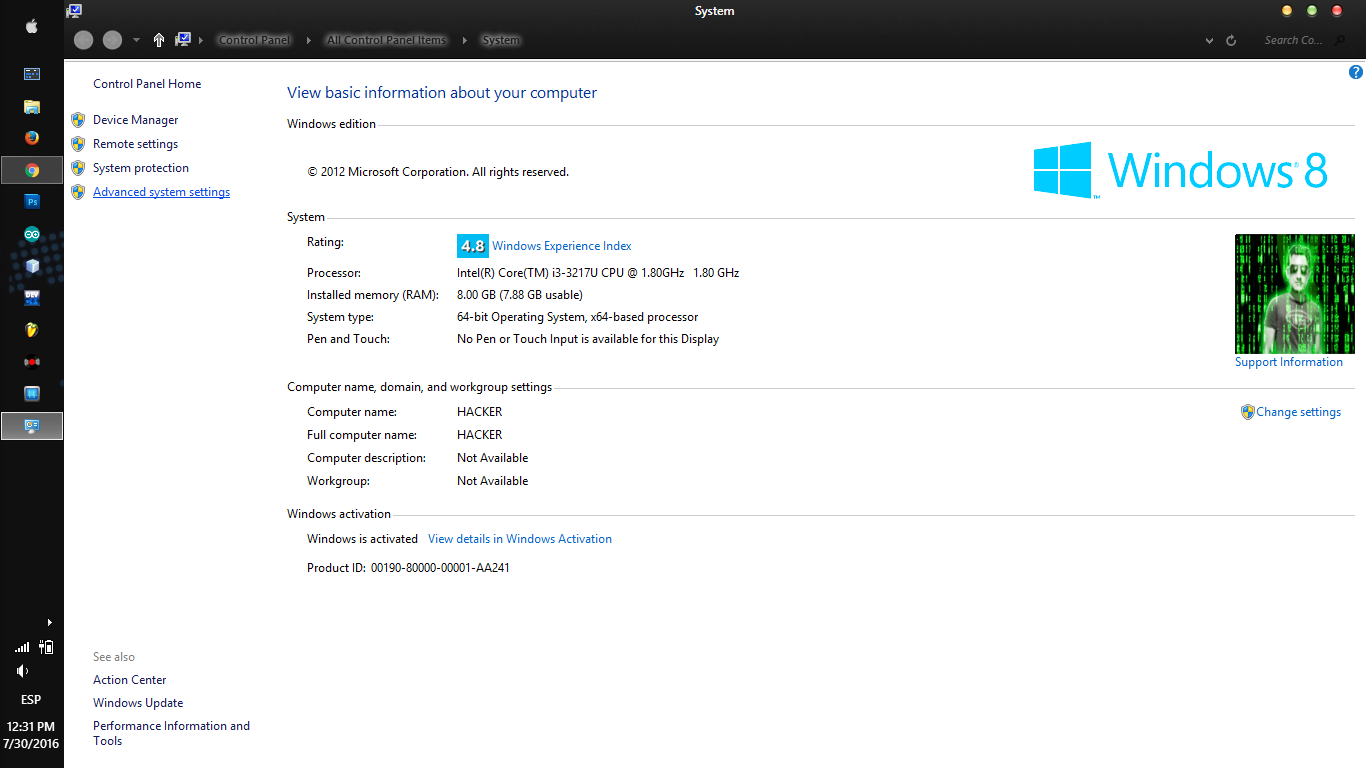Open the address bar history dropdown
Image resolution: width=1366 pixels, height=768 pixels.
tap(1209, 41)
